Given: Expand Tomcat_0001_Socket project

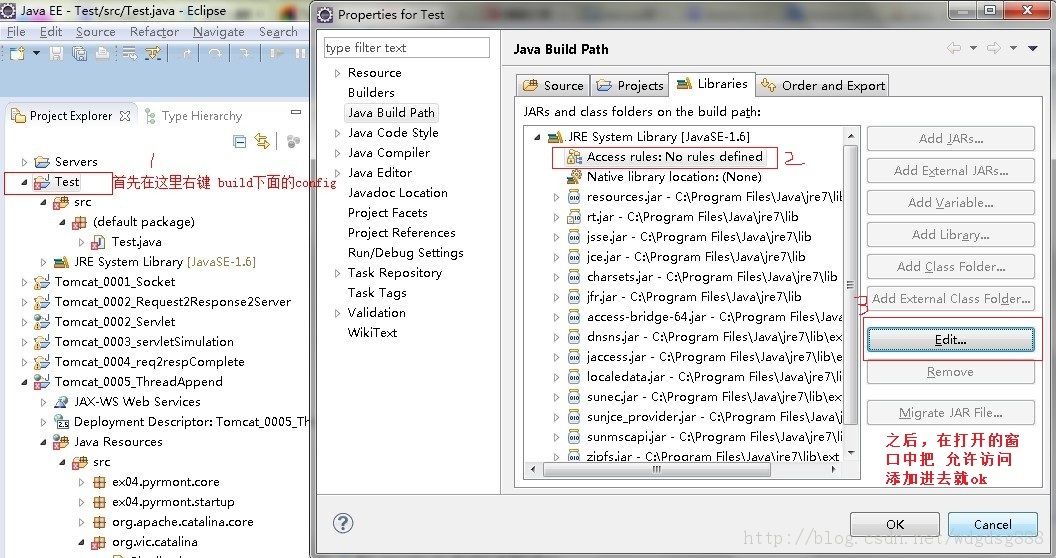Looking at the screenshot, I should (24, 282).
